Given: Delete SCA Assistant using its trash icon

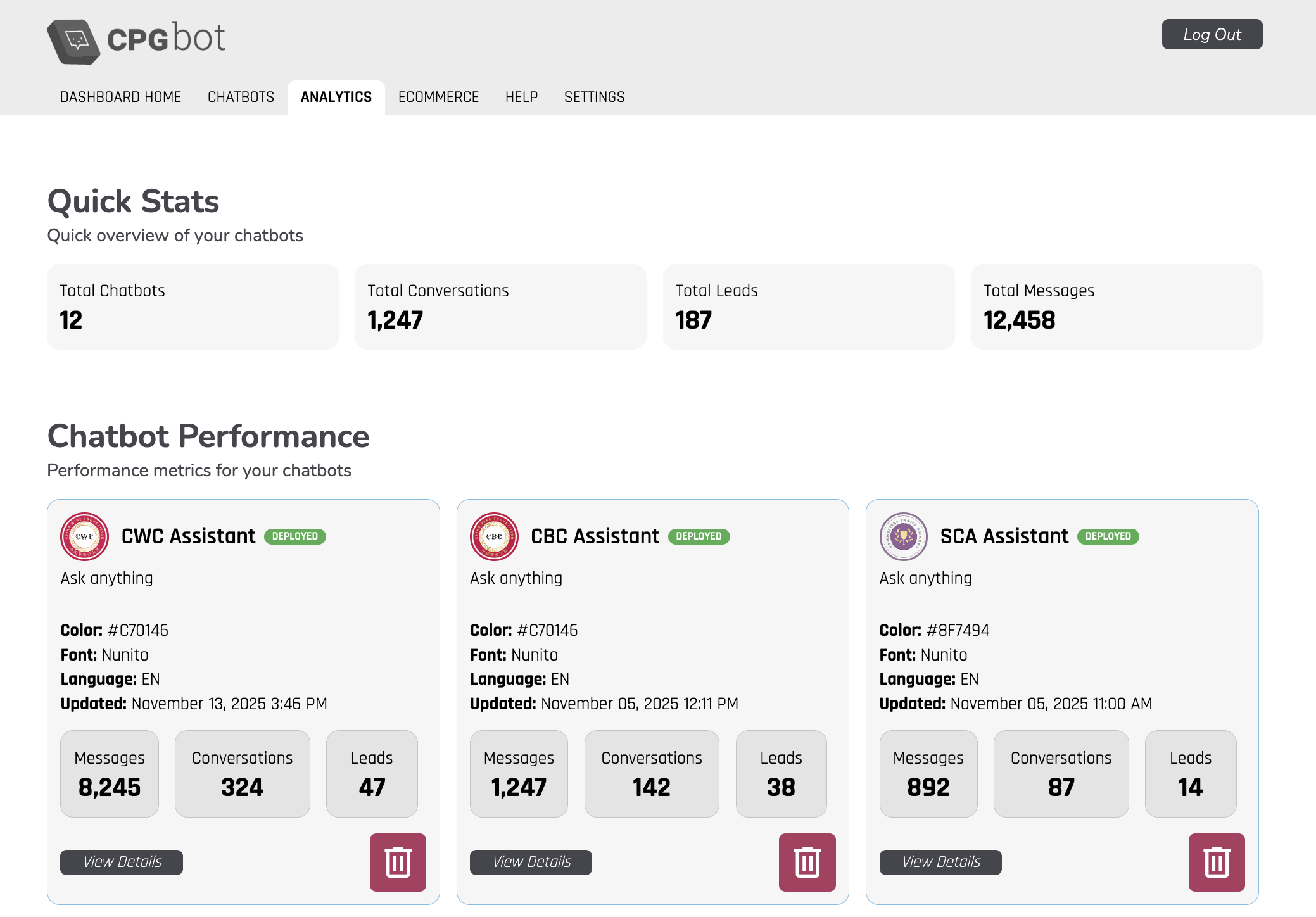Looking at the screenshot, I should pos(1217,862).
